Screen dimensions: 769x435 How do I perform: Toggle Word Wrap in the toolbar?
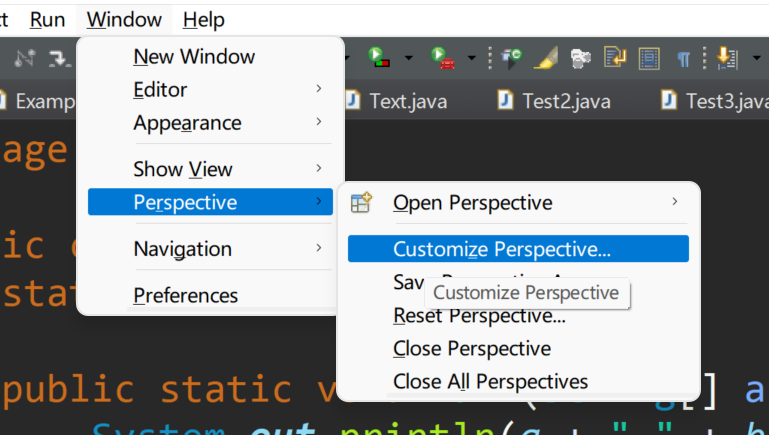click(x=614, y=58)
